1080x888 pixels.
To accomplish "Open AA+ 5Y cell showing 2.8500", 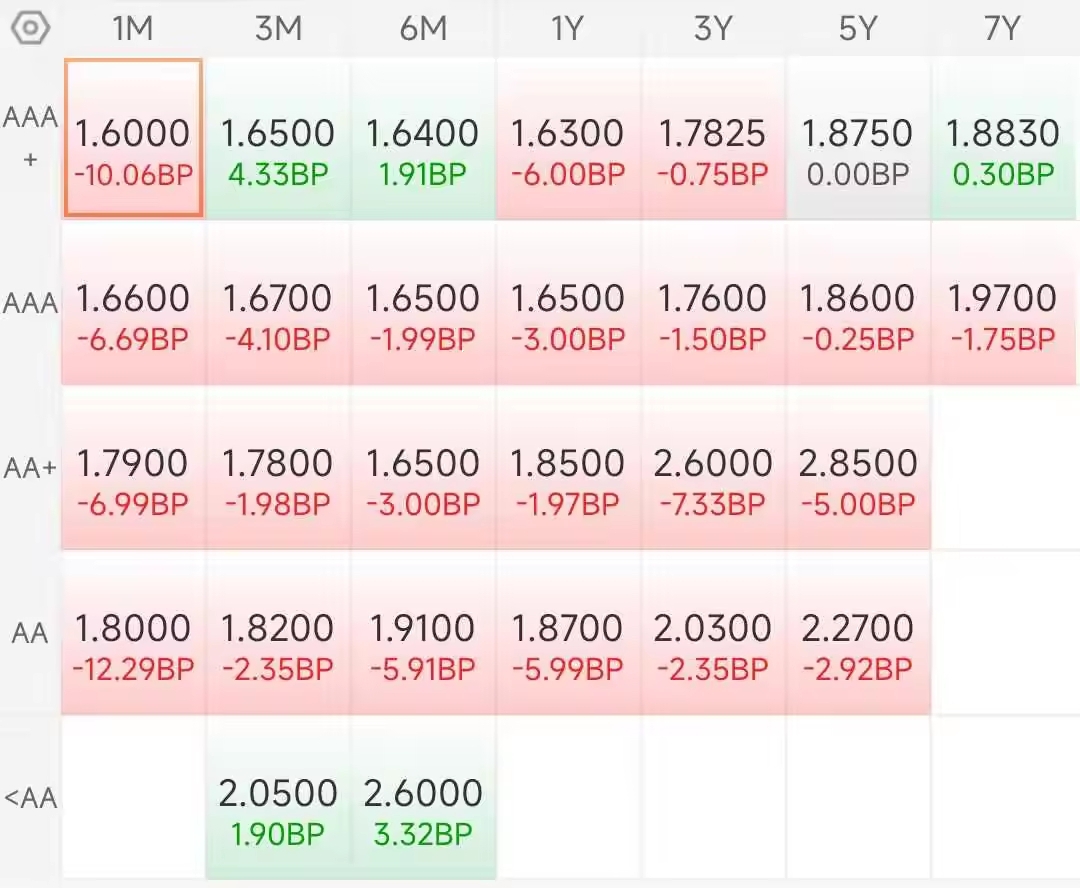I will [858, 468].
